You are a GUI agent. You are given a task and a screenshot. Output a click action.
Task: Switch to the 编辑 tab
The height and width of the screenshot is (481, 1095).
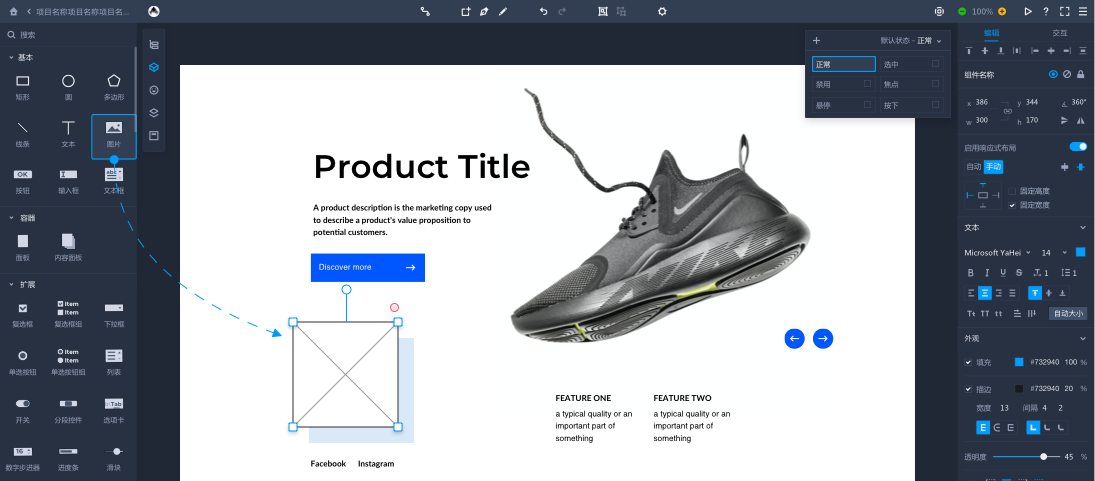click(x=992, y=33)
